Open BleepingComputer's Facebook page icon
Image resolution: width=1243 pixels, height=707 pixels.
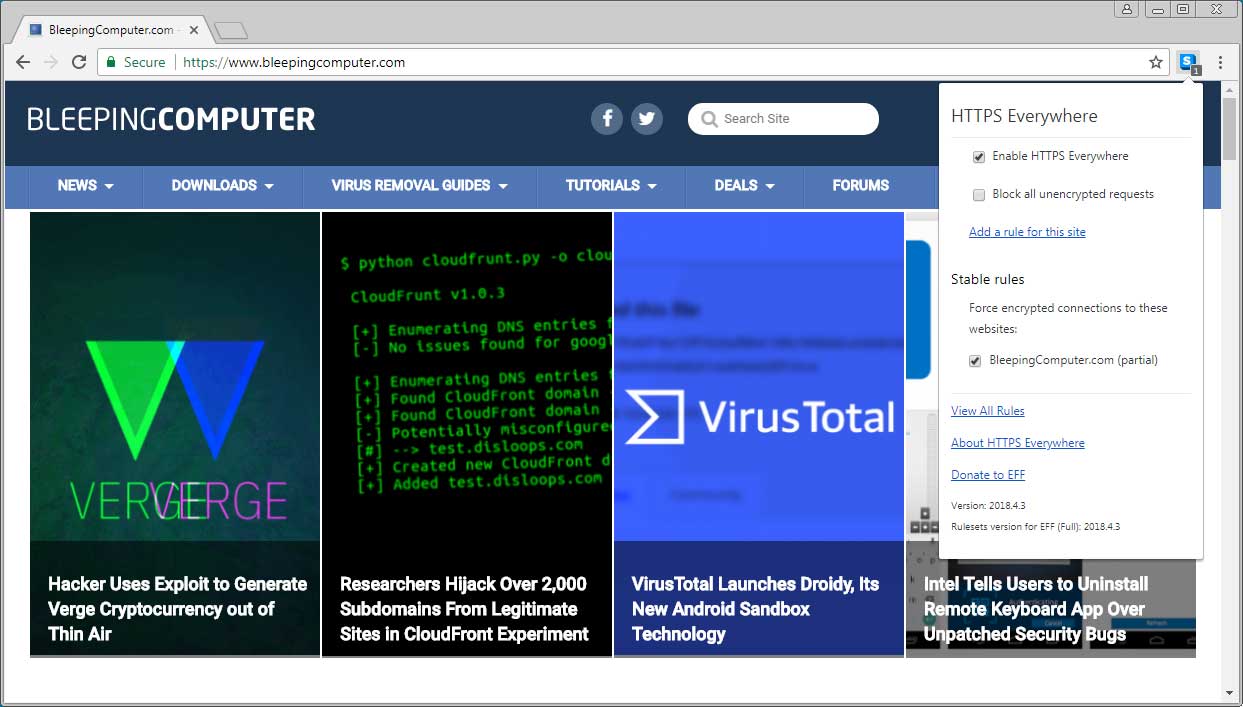pyautogui.click(x=606, y=119)
